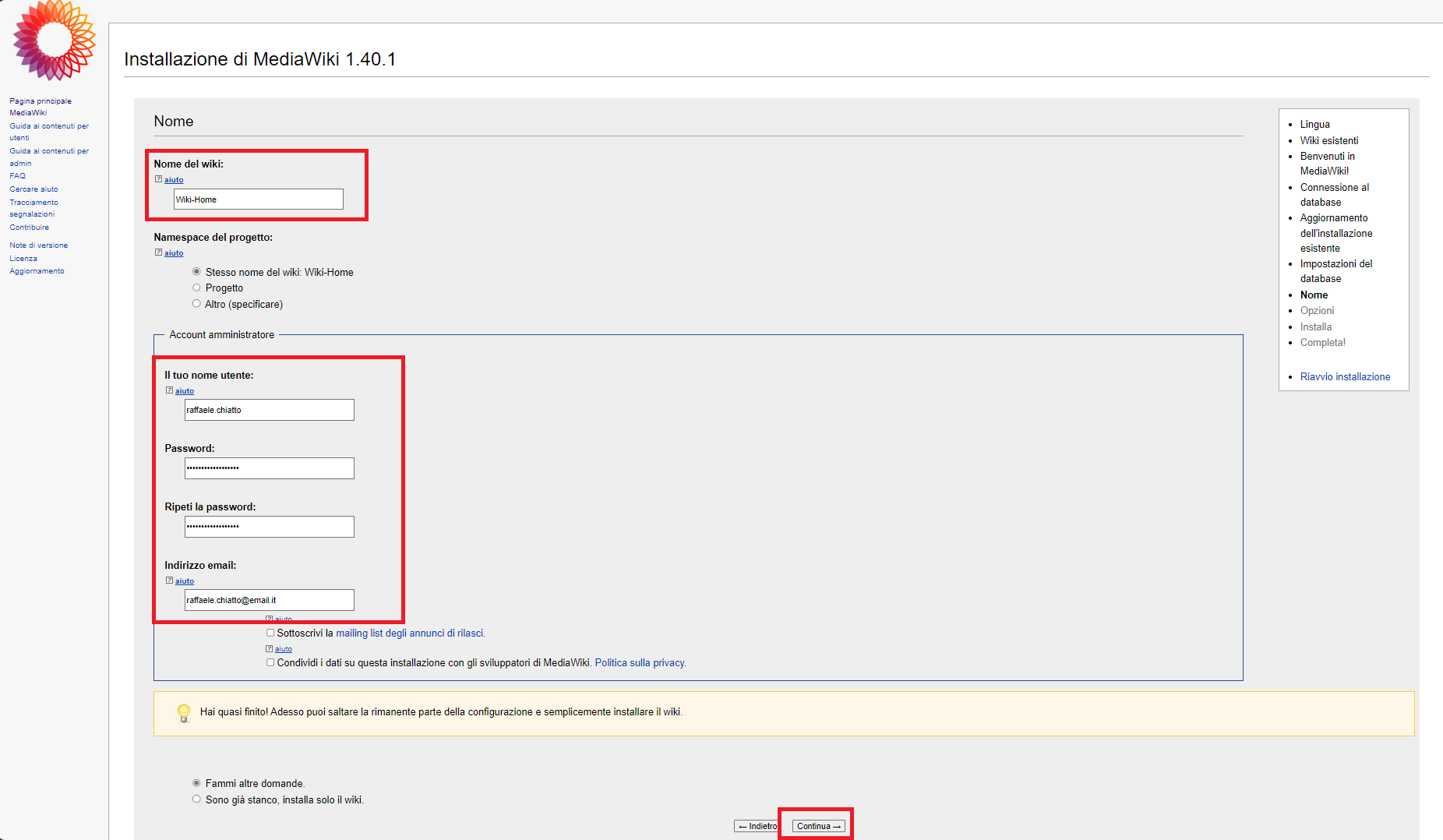The width and height of the screenshot is (1443, 840).
Task: Open help icon under Indirizzo email
Action: [x=170, y=581]
